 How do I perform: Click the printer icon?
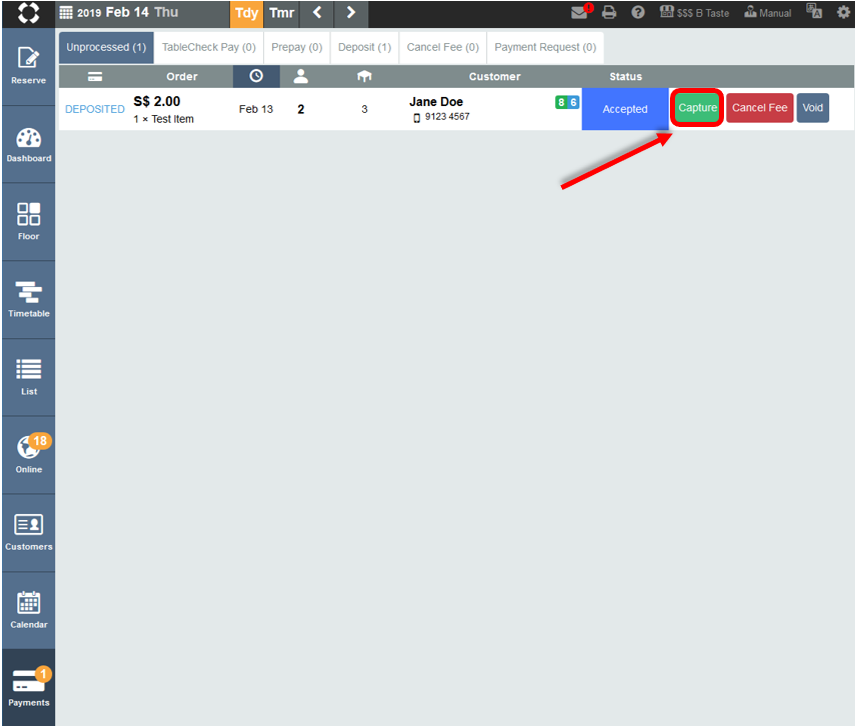609,12
